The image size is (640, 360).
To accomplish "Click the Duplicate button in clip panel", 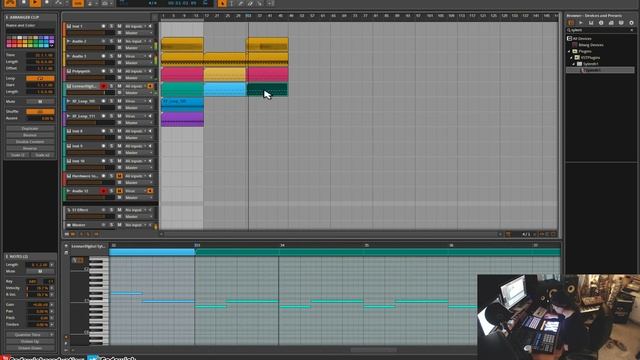I will click(30, 129).
